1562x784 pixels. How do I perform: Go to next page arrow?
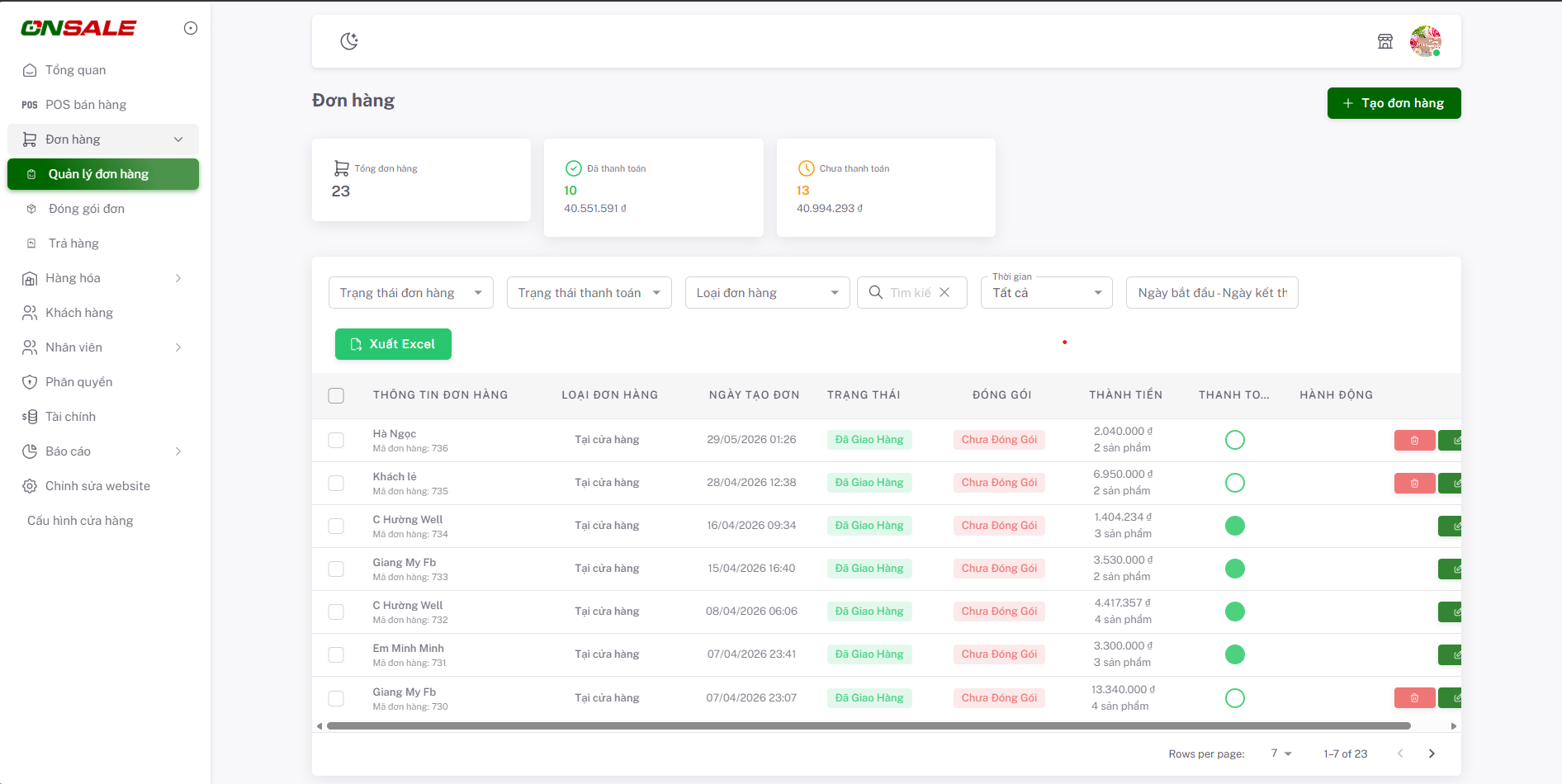(1432, 753)
